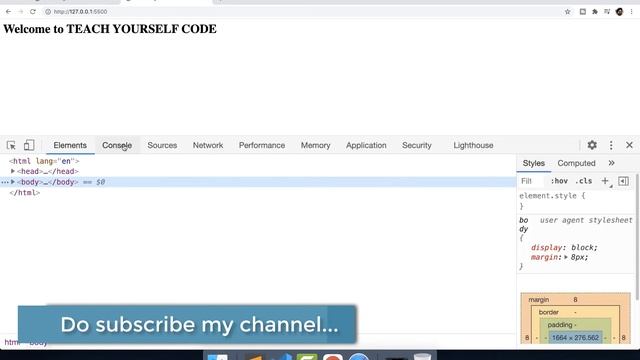
Task: Expand the body element node
Action: 13,182
